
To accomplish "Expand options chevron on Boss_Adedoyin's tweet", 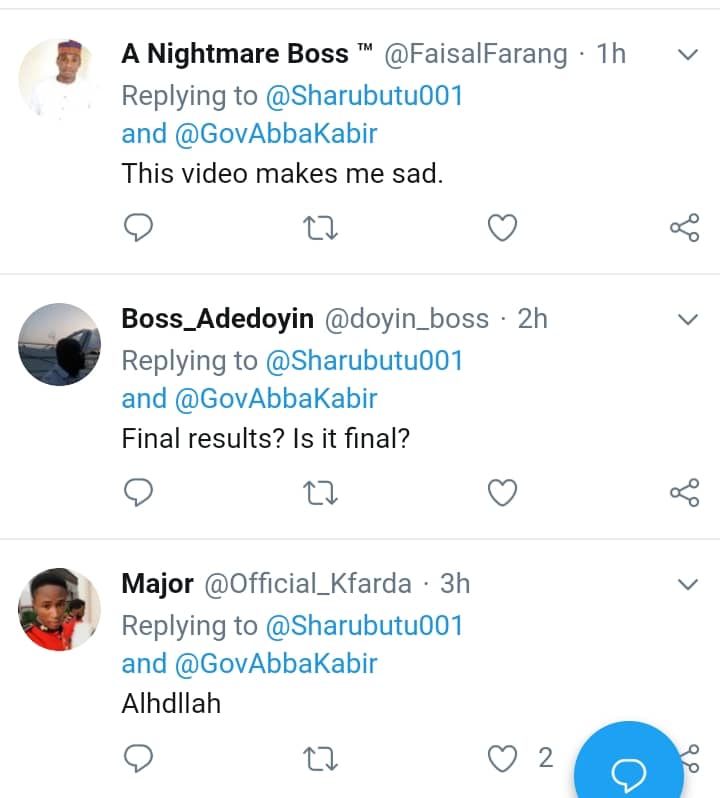I will (687, 320).
